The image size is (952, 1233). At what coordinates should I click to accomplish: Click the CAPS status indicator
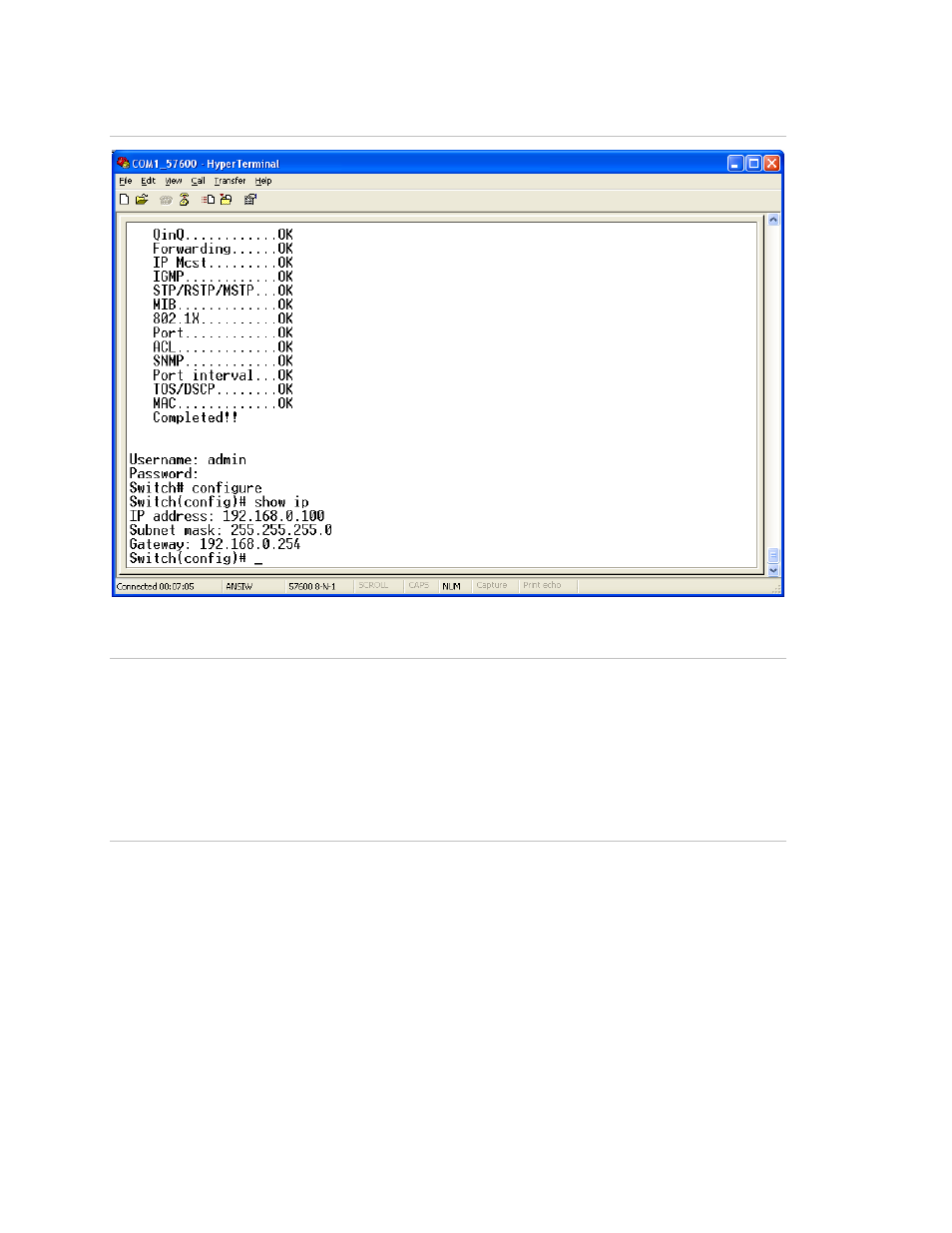419,586
